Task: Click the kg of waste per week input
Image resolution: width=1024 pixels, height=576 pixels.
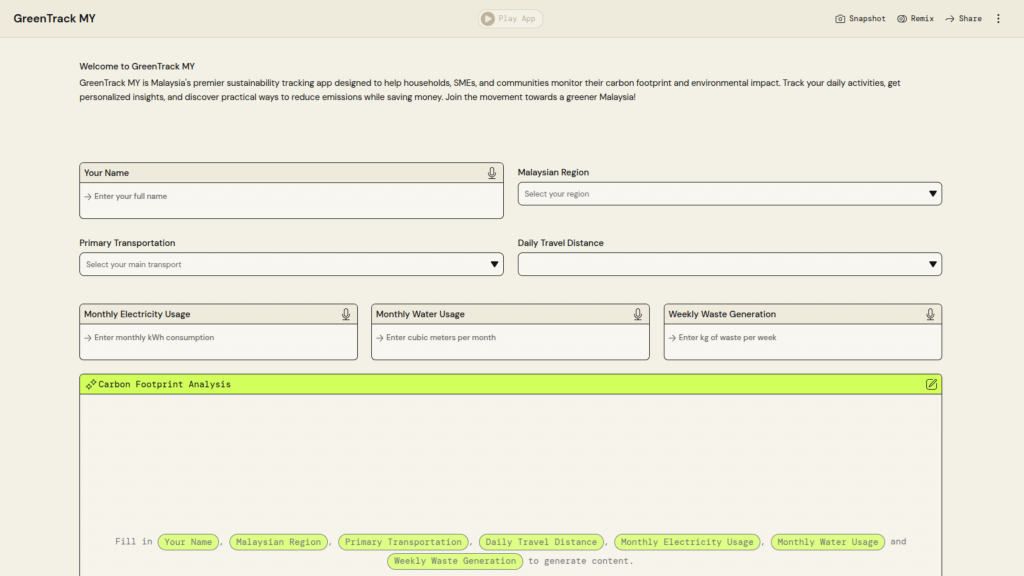Action: point(802,338)
